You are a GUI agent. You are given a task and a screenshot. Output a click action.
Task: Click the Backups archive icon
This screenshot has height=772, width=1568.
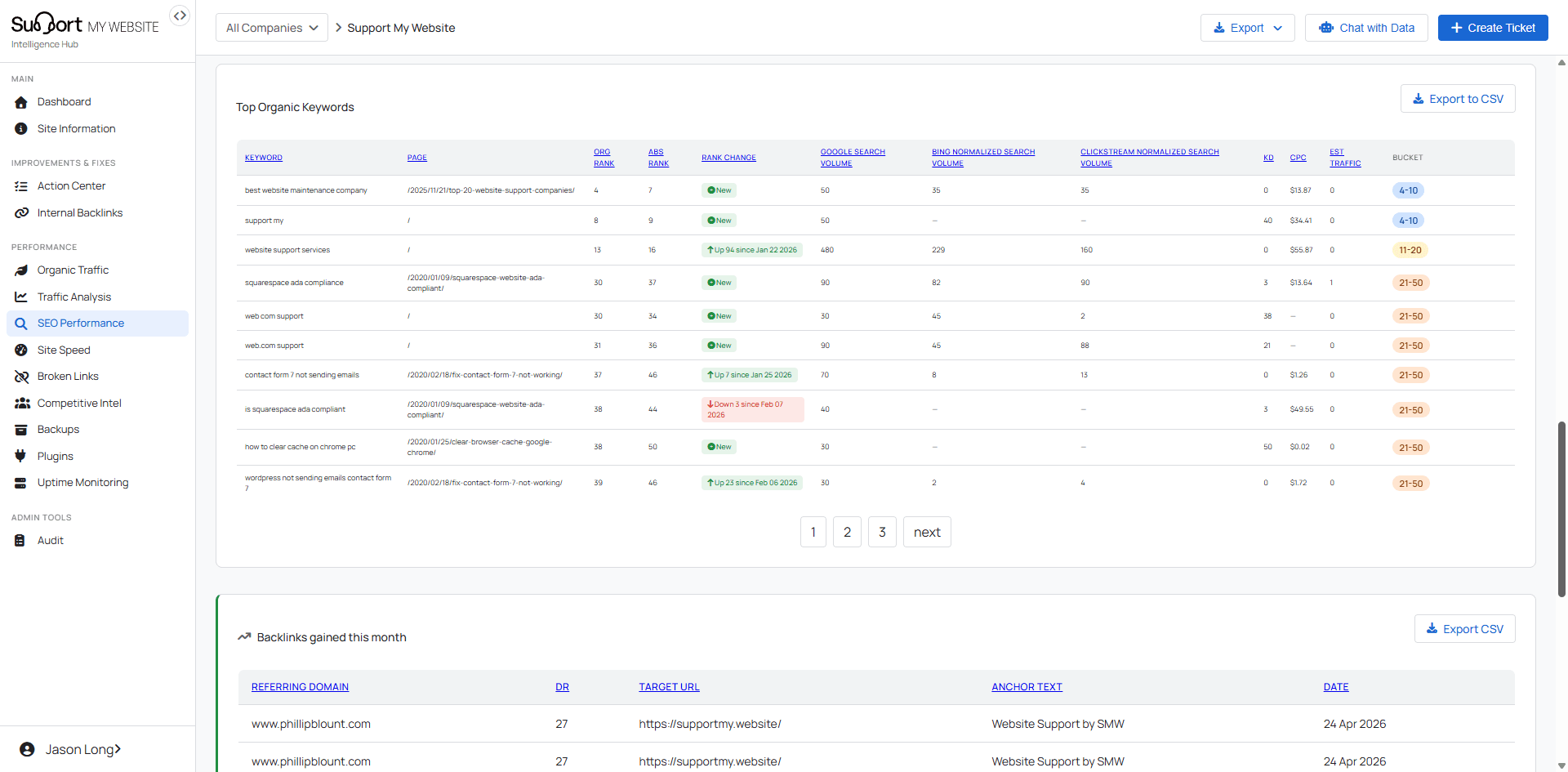coord(21,430)
